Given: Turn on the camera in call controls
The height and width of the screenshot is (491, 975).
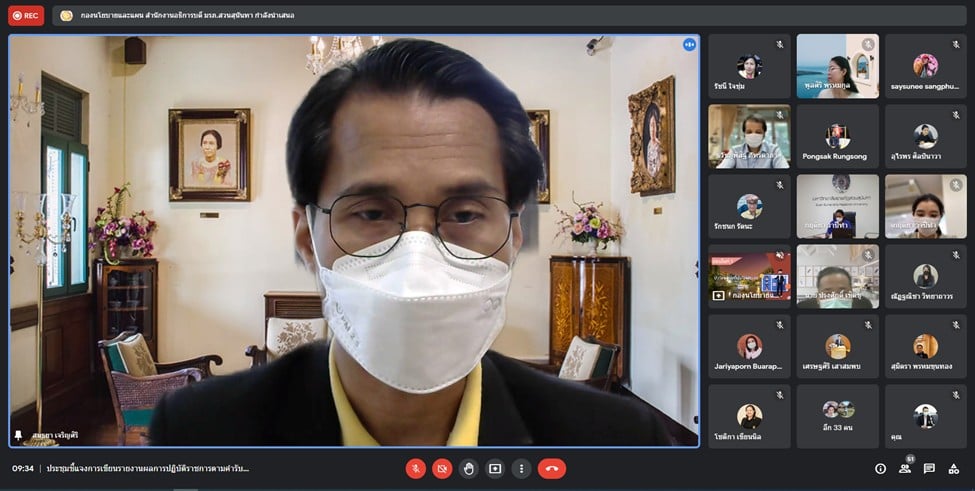Looking at the screenshot, I should click(x=442, y=468).
